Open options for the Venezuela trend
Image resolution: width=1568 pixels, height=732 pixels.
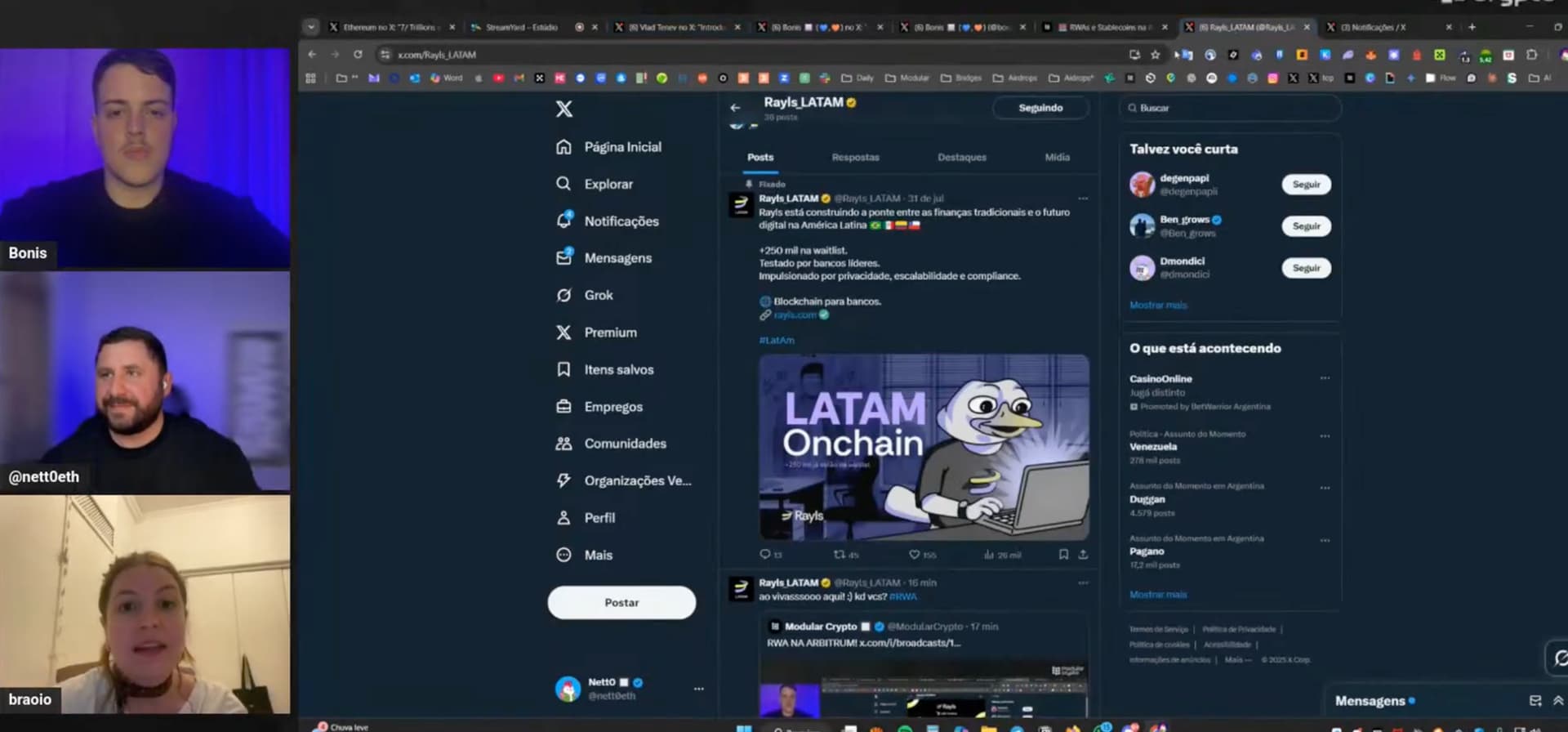pyautogui.click(x=1325, y=436)
